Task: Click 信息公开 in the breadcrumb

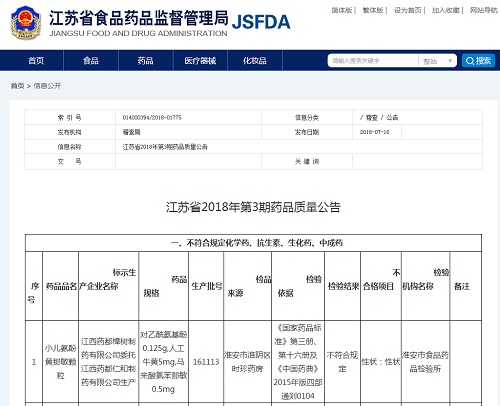Action: click(x=47, y=86)
